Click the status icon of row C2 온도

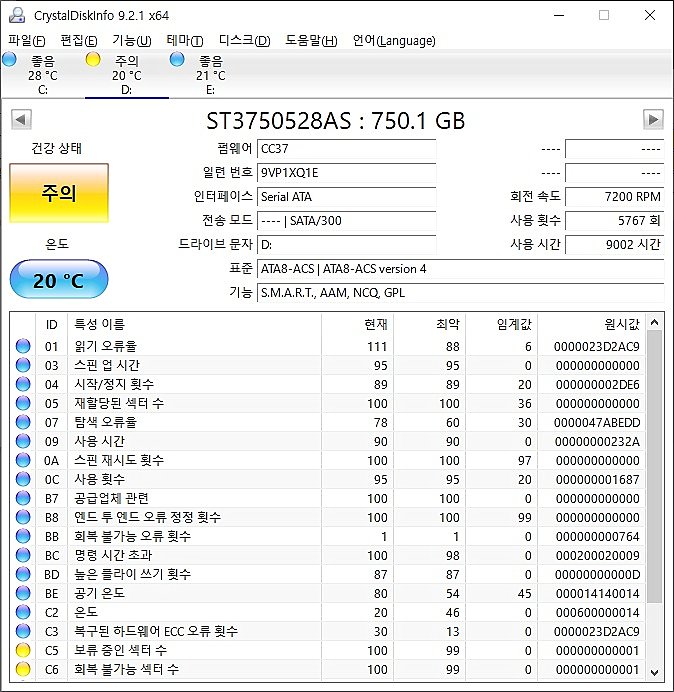point(23,612)
